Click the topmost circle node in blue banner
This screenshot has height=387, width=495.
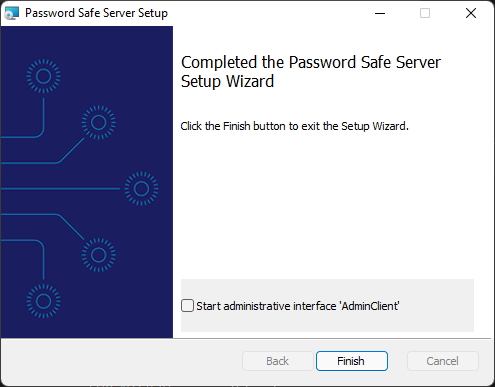click(x=44, y=76)
